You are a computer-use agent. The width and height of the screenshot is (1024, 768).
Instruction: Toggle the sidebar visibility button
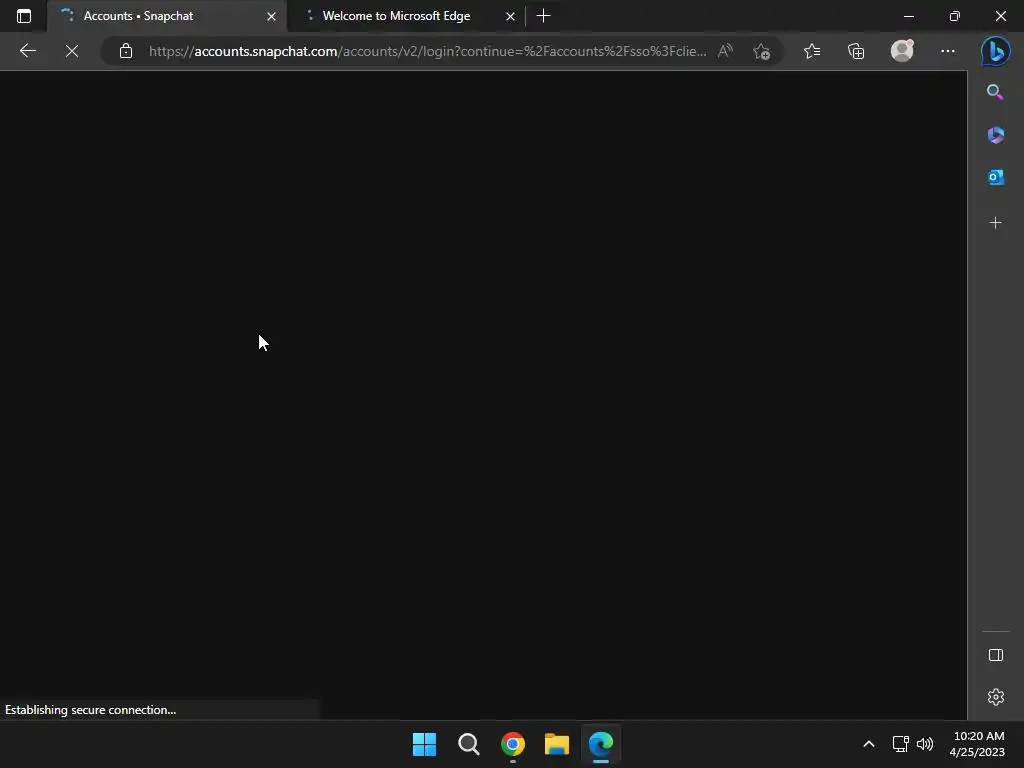click(996, 655)
